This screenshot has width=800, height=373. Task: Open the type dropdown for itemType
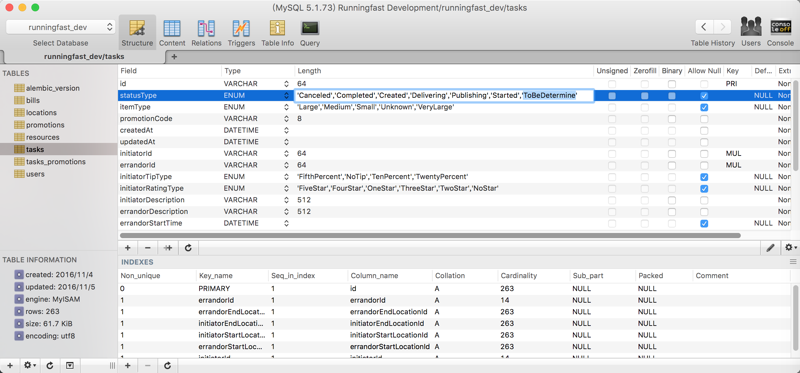click(286, 107)
